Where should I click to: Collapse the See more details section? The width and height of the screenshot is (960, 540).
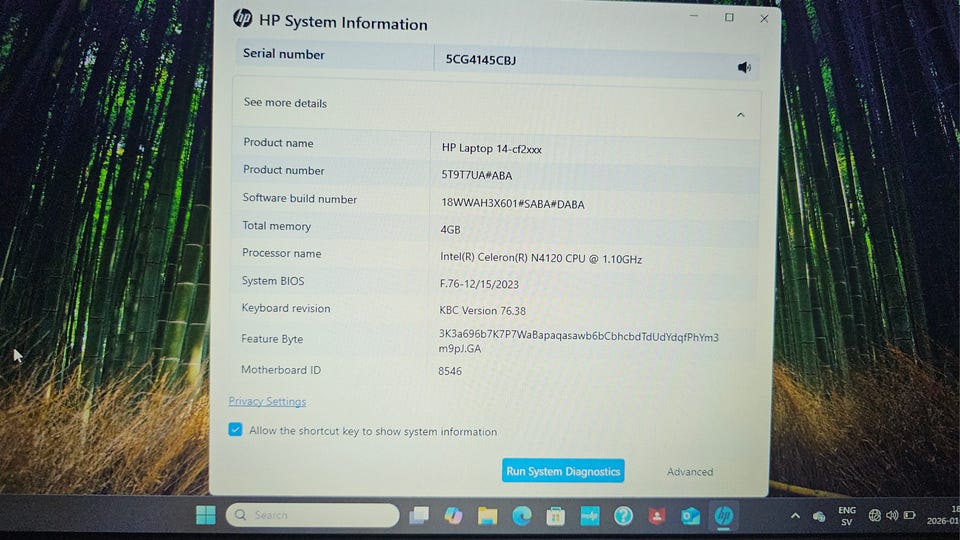740,114
